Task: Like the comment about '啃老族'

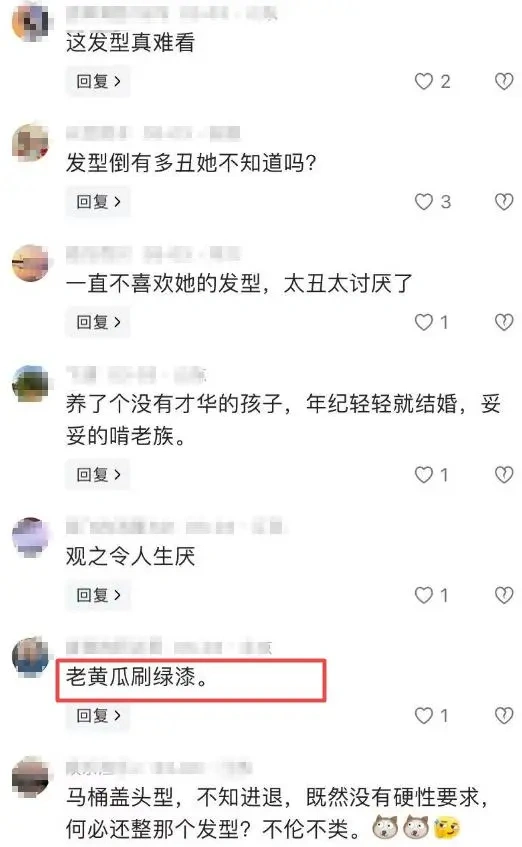Action: point(424,475)
